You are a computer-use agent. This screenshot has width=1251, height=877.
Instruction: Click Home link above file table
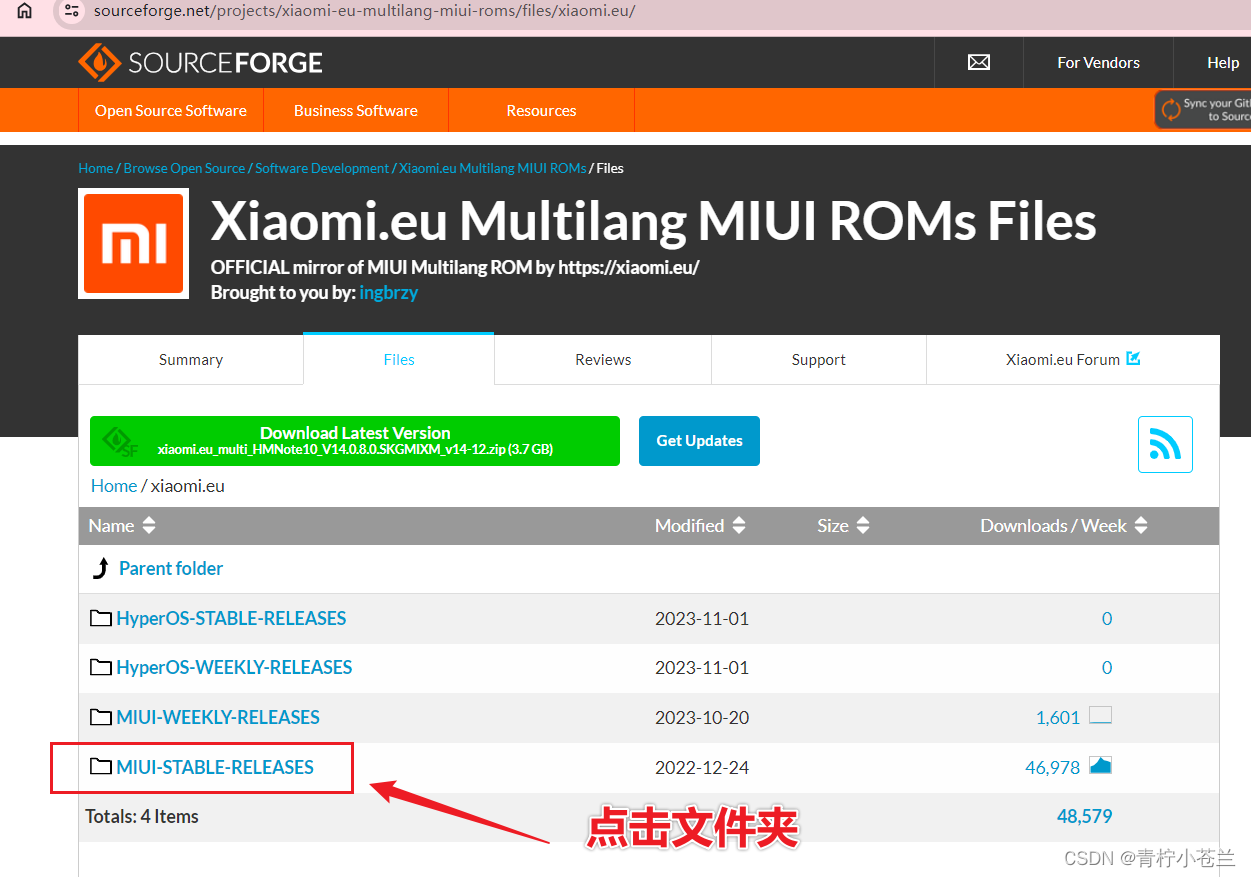pos(114,486)
